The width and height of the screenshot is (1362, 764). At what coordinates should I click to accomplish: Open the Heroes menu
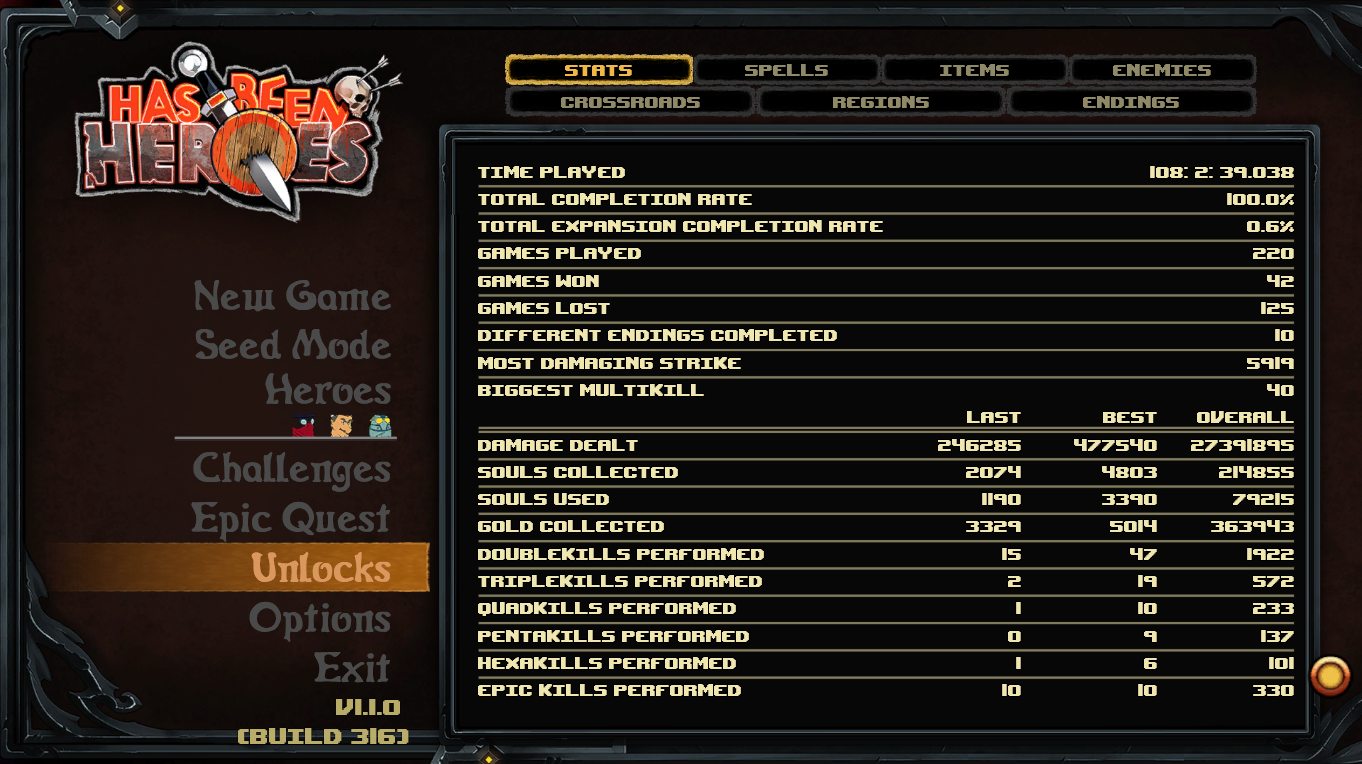[x=328, y=391]
